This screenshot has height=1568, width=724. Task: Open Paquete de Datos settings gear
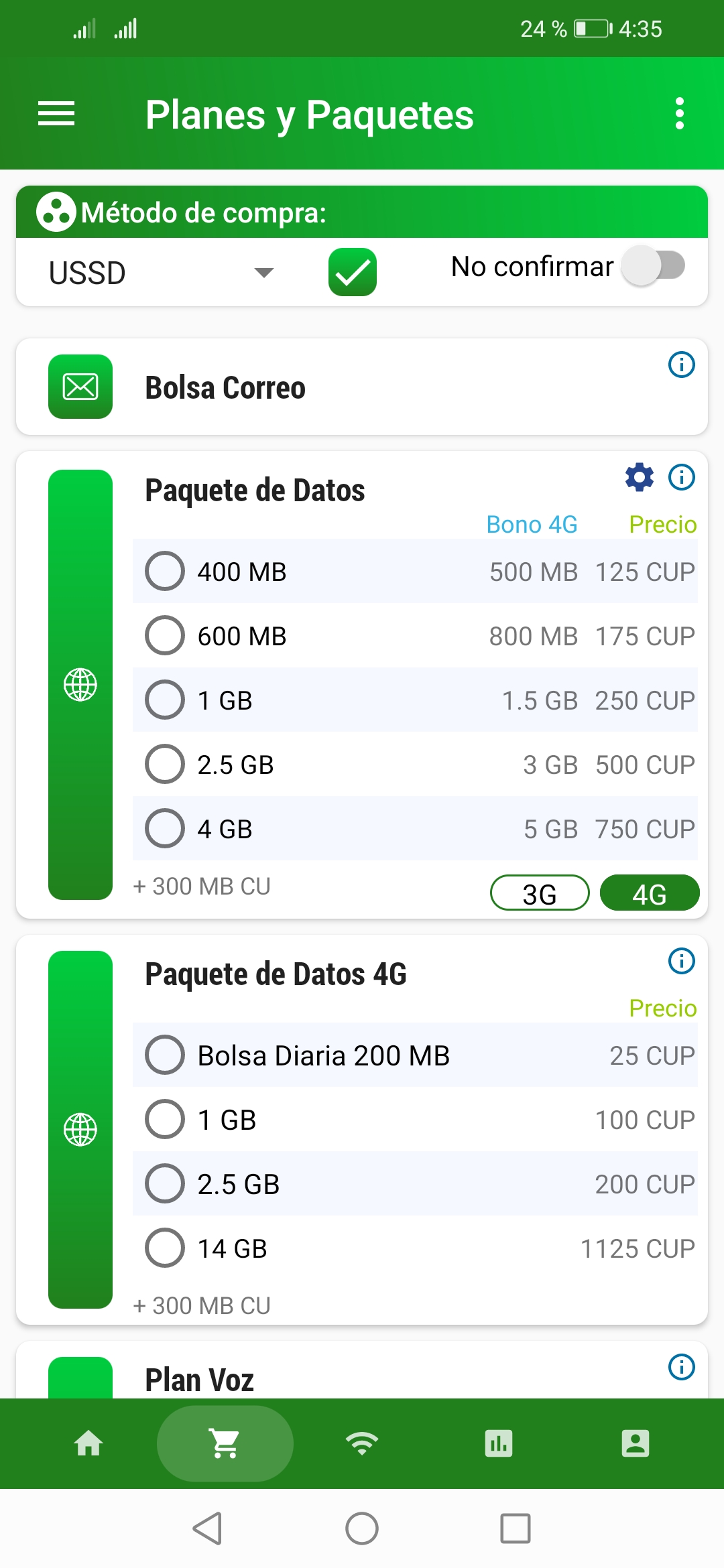tap(640, 477)
